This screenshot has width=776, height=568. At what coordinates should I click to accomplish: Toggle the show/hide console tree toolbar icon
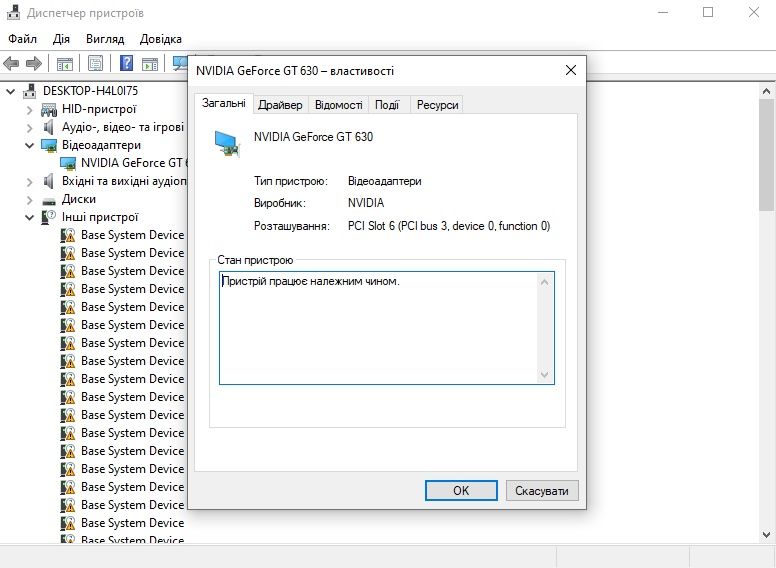65,63
